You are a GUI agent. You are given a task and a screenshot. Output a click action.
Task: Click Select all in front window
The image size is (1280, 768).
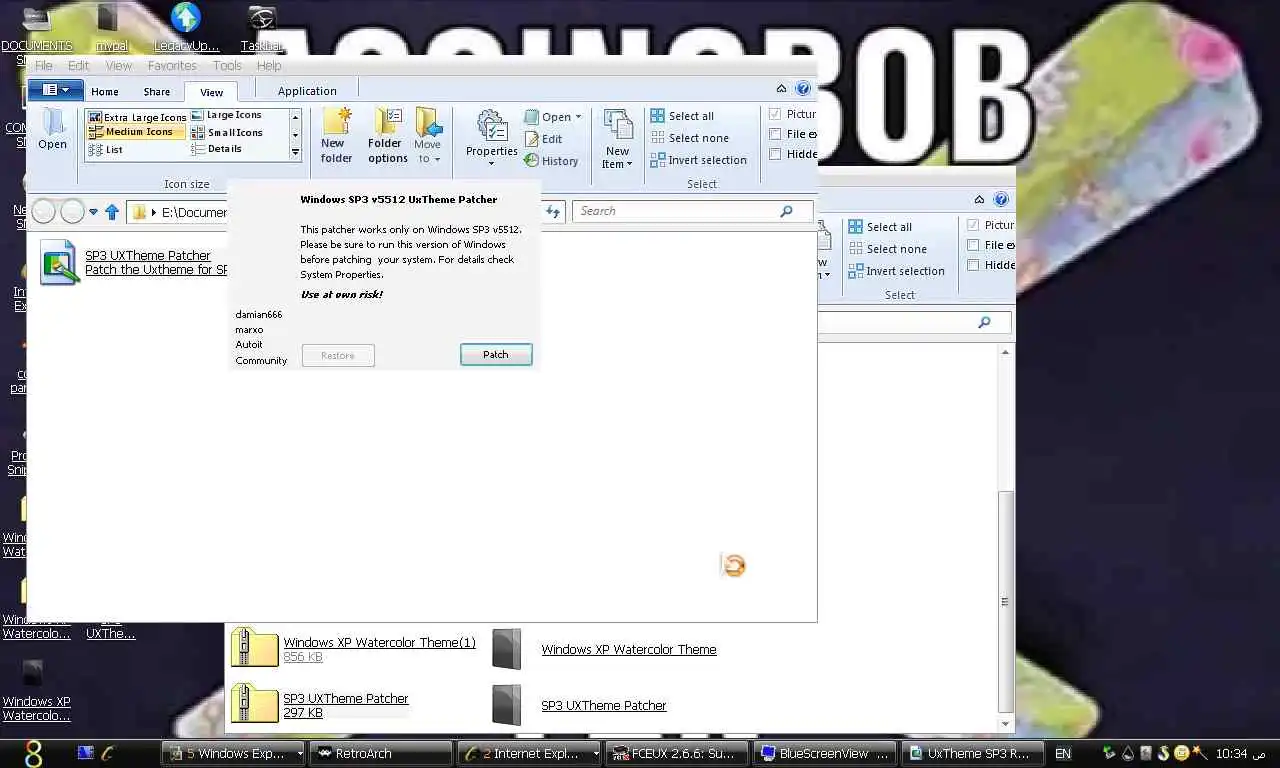682,116
